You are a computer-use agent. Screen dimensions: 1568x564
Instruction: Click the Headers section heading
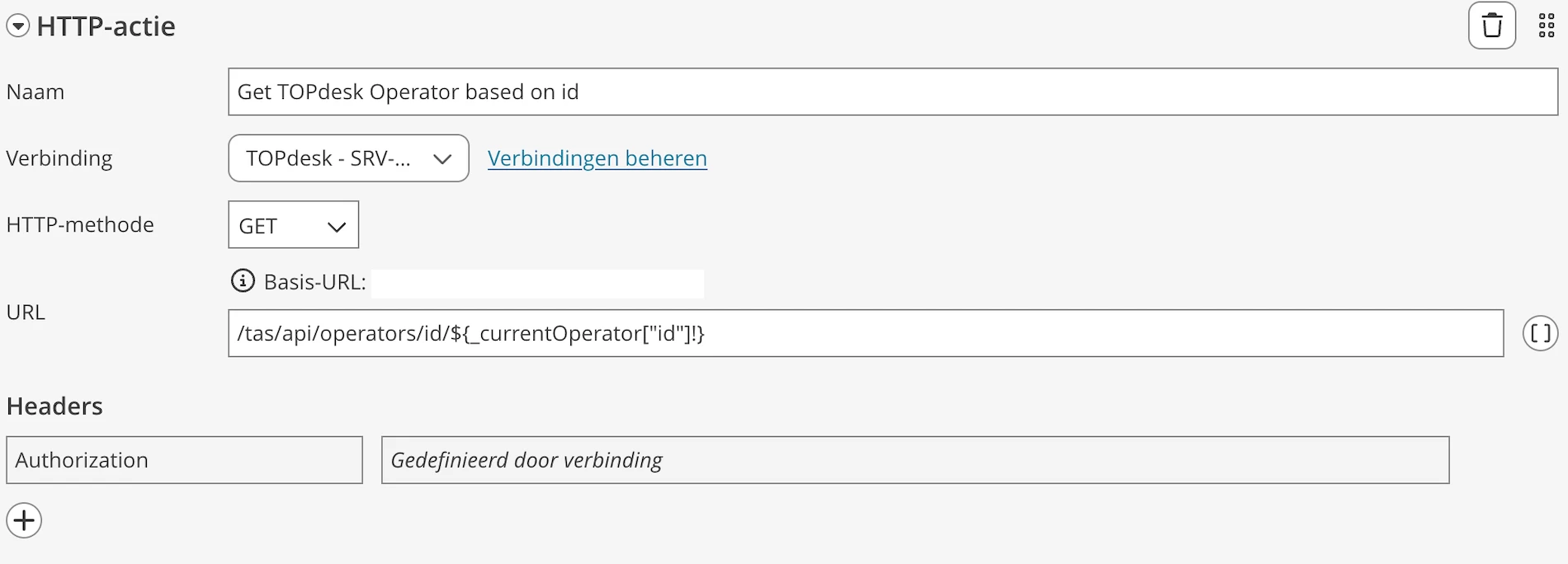(54, 406)
